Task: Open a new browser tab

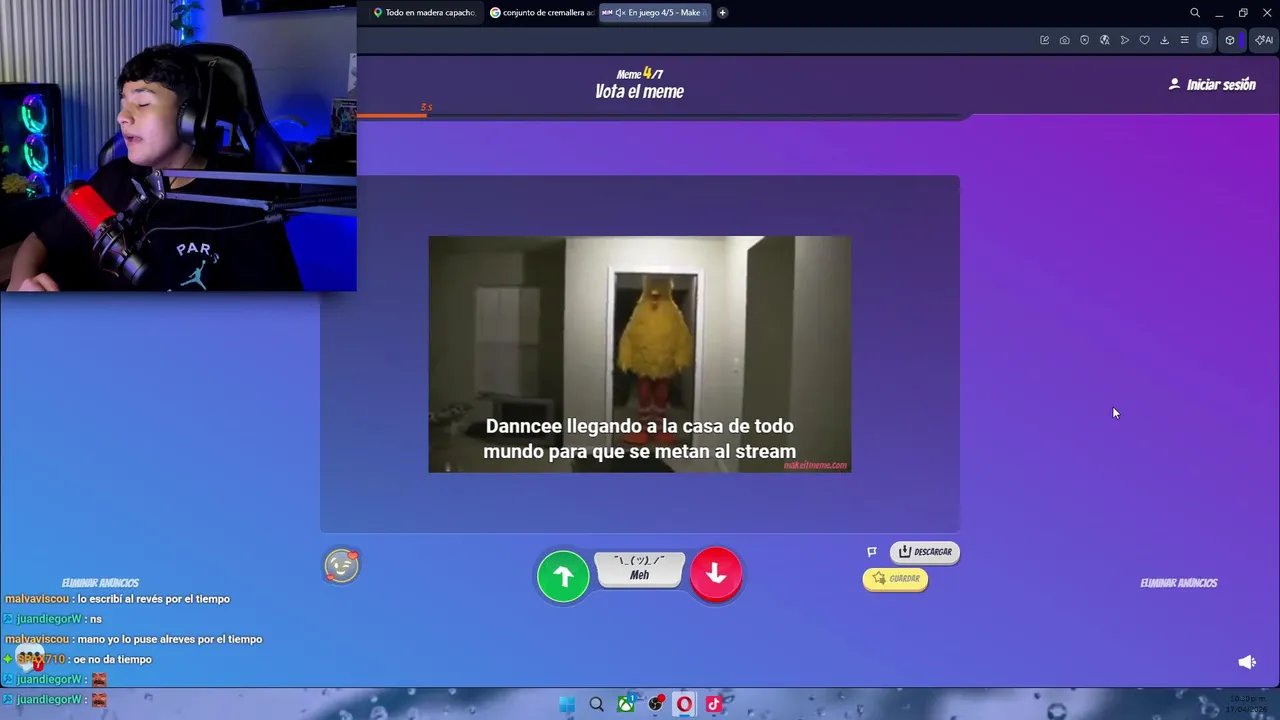Action: (x=722, y=13)
